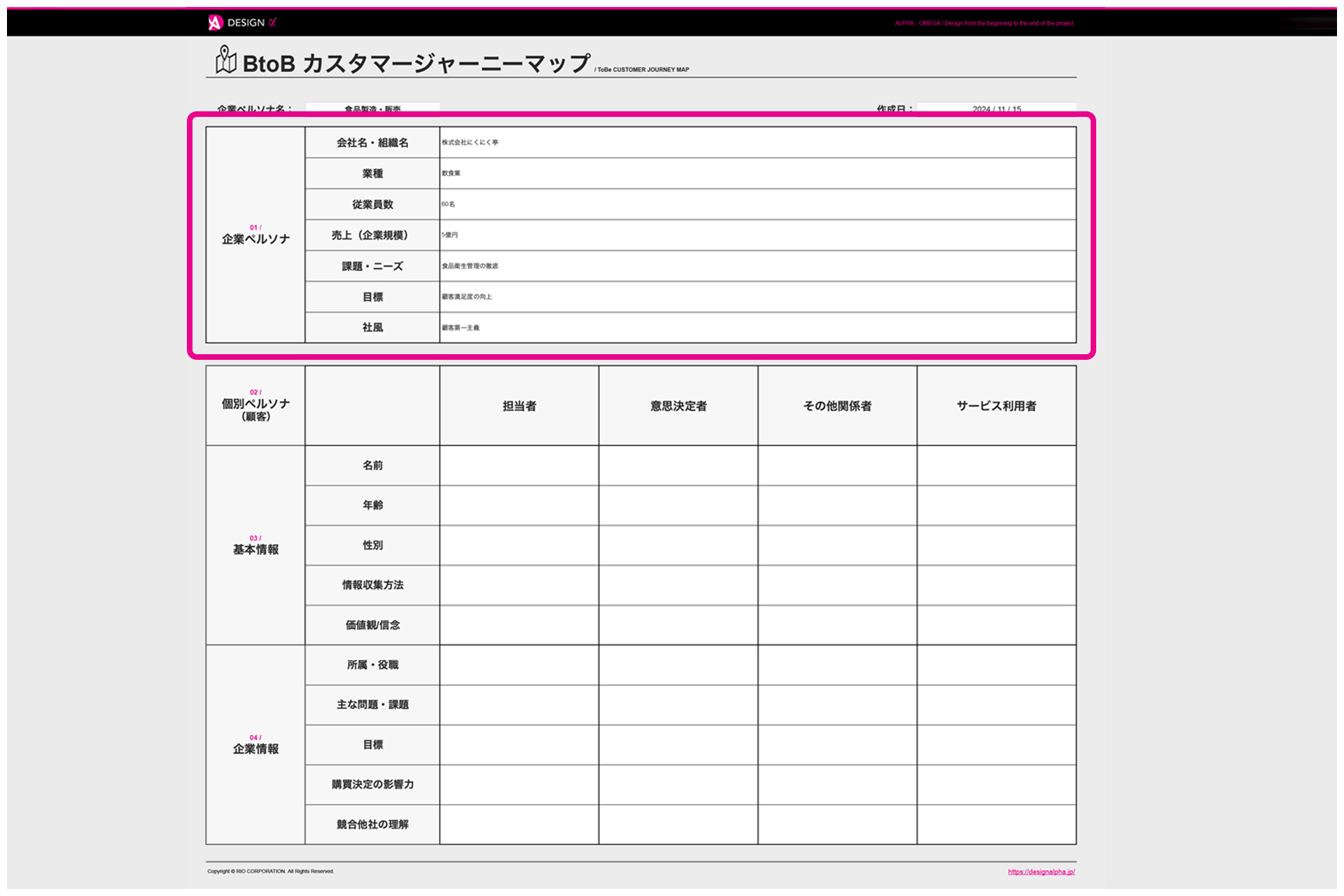Select the empty 購買決定の影響力 cell under 意思決定者

point(678,785)
